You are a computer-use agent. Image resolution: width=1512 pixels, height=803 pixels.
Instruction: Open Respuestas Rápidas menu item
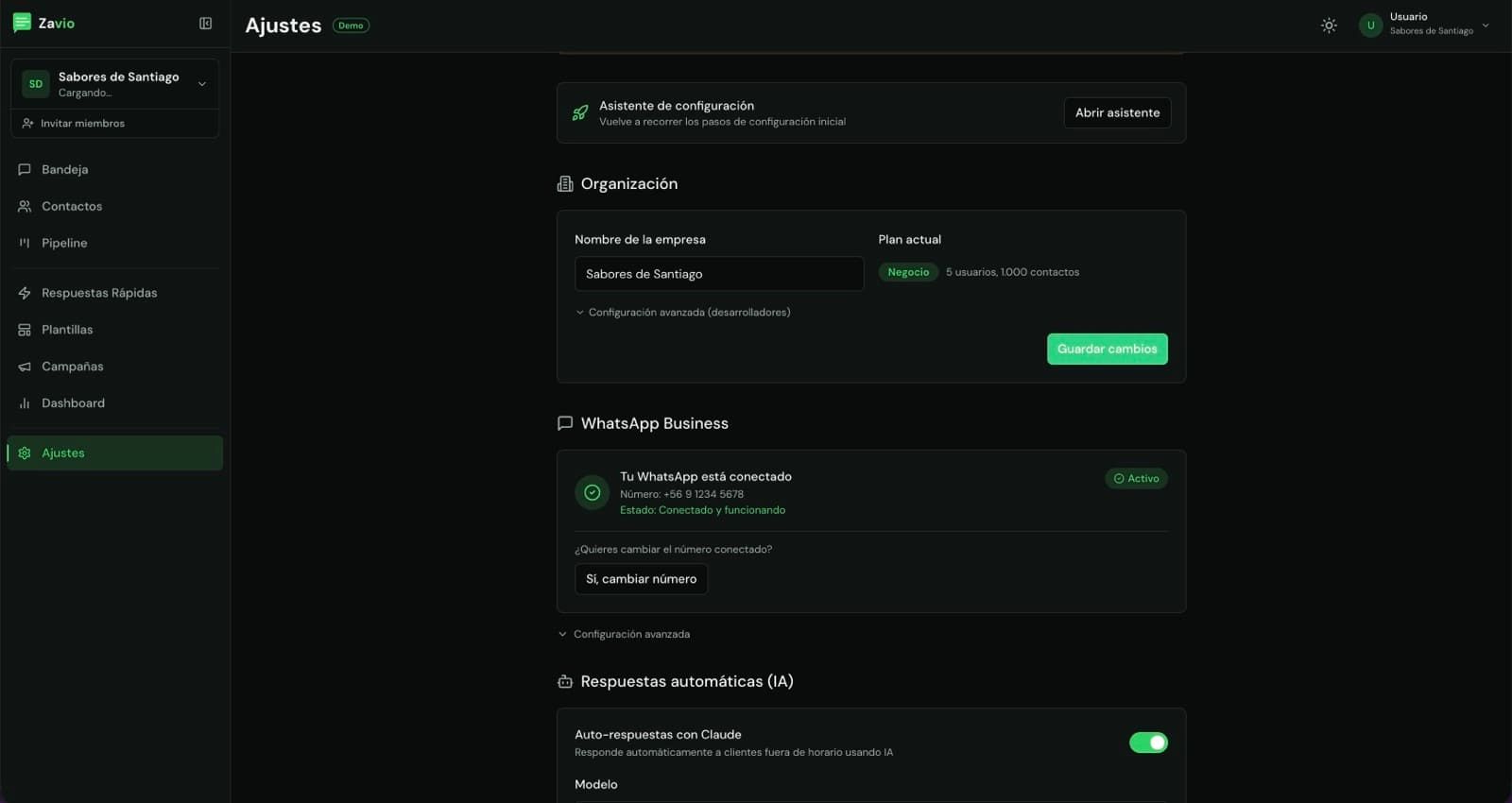click(x=114, y=293)
